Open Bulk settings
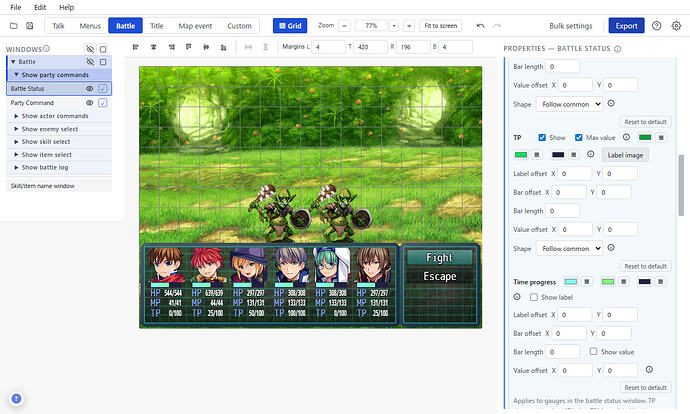This screenshot has height=414, width=690. point(571,26)
